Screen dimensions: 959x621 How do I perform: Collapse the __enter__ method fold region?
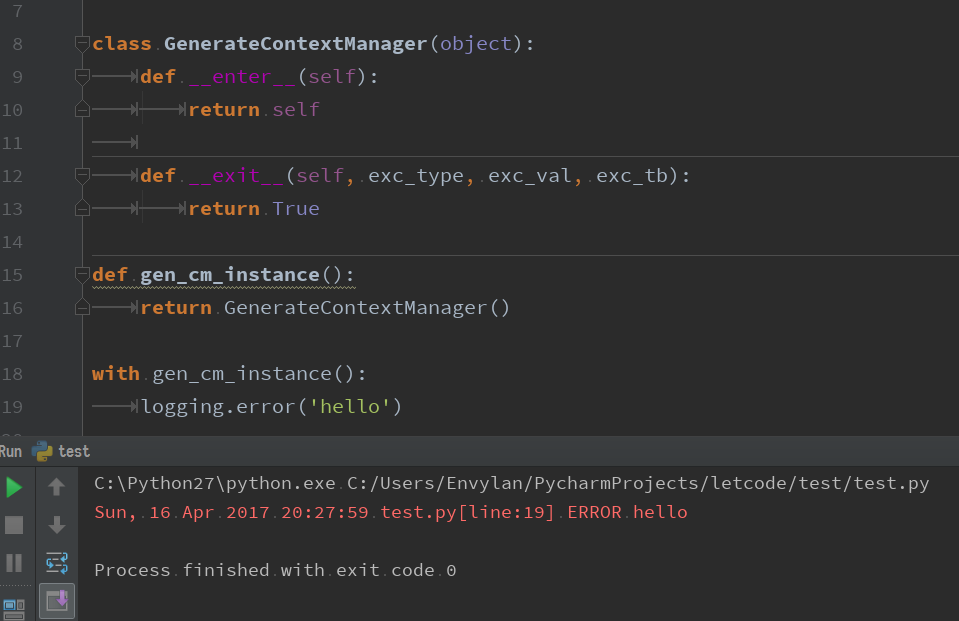click(x=80, y=73)
